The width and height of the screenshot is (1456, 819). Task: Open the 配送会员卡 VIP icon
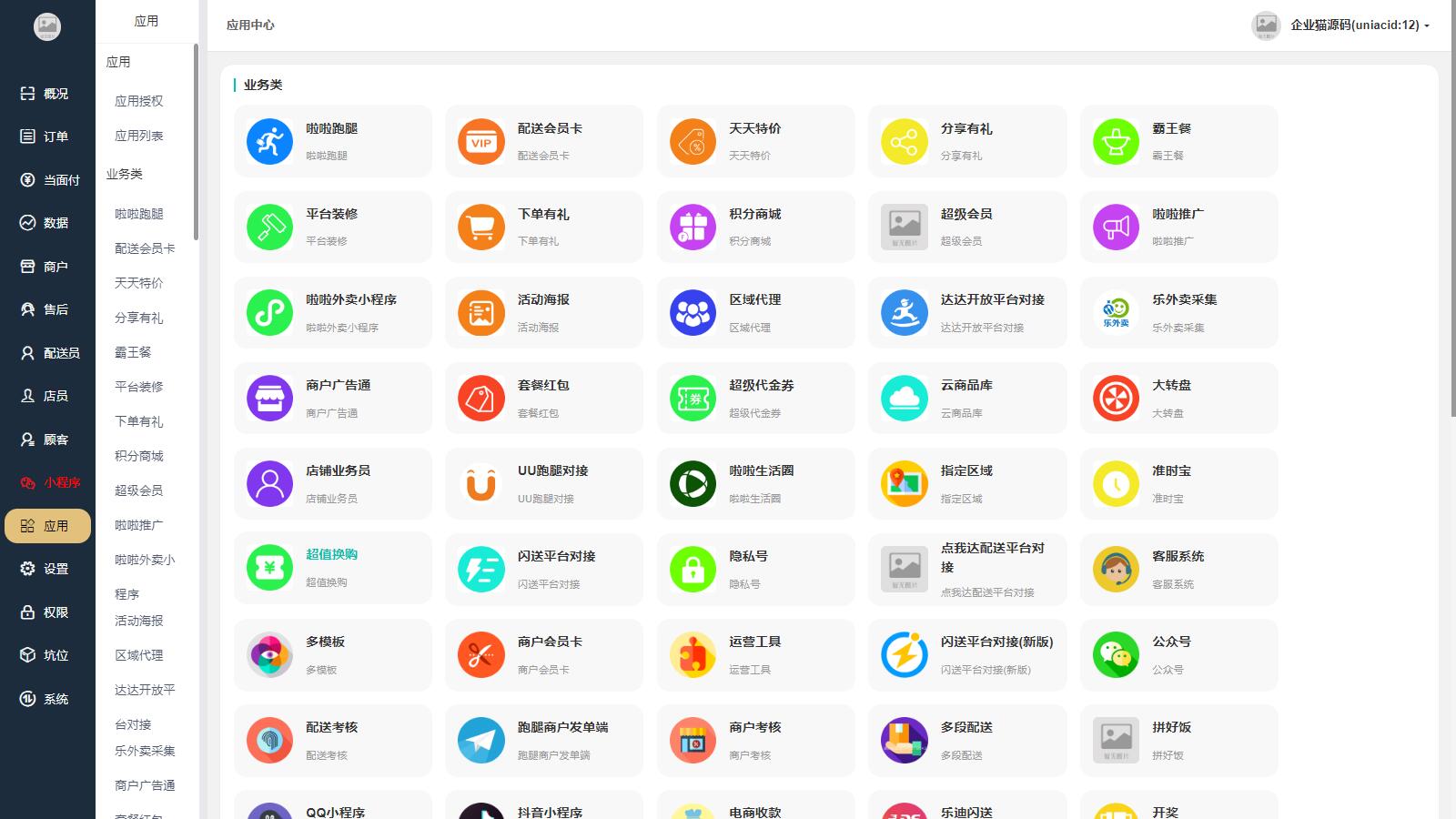pos(480,142)
